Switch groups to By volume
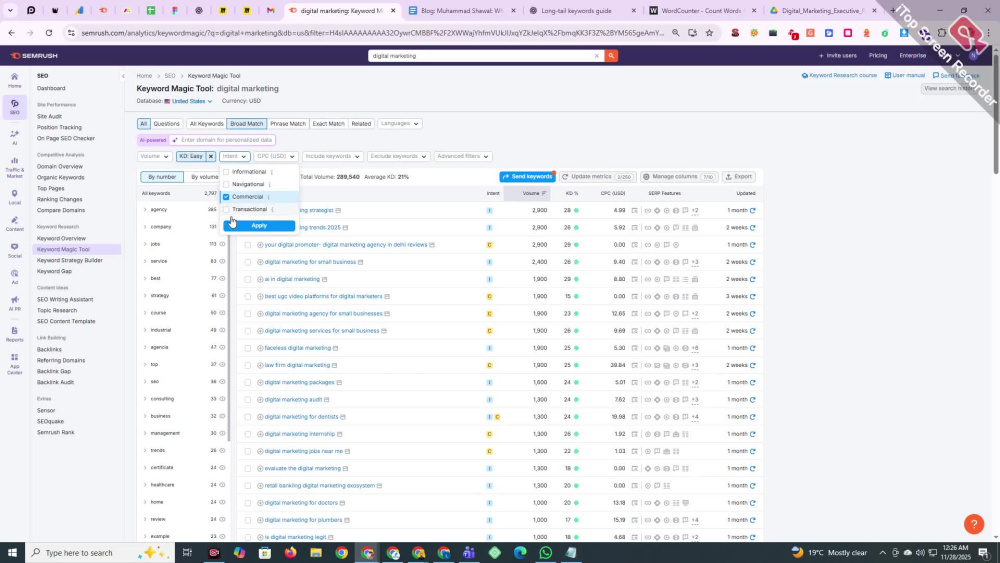The image size is (1000, 563). 204,177
